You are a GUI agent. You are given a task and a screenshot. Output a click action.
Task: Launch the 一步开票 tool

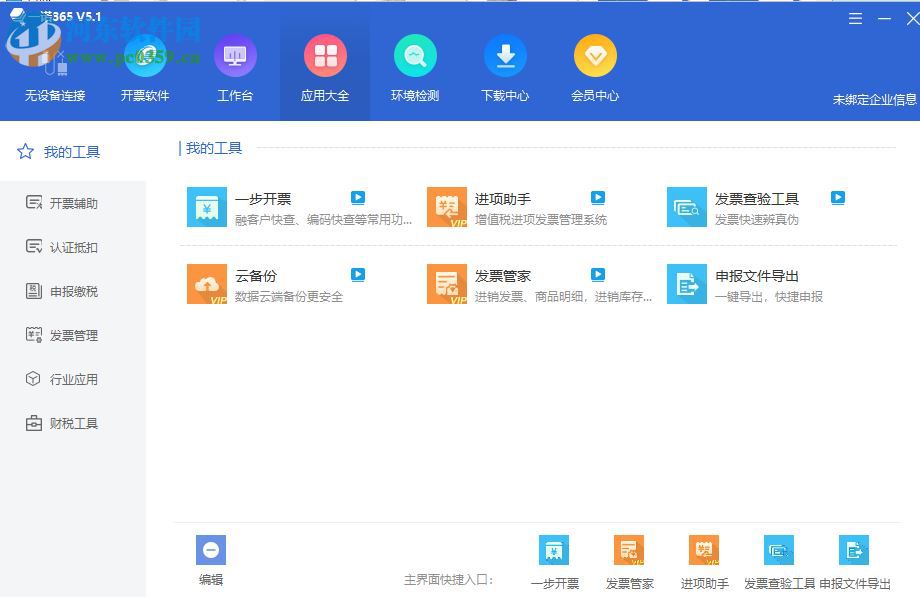tap(266, 199)
